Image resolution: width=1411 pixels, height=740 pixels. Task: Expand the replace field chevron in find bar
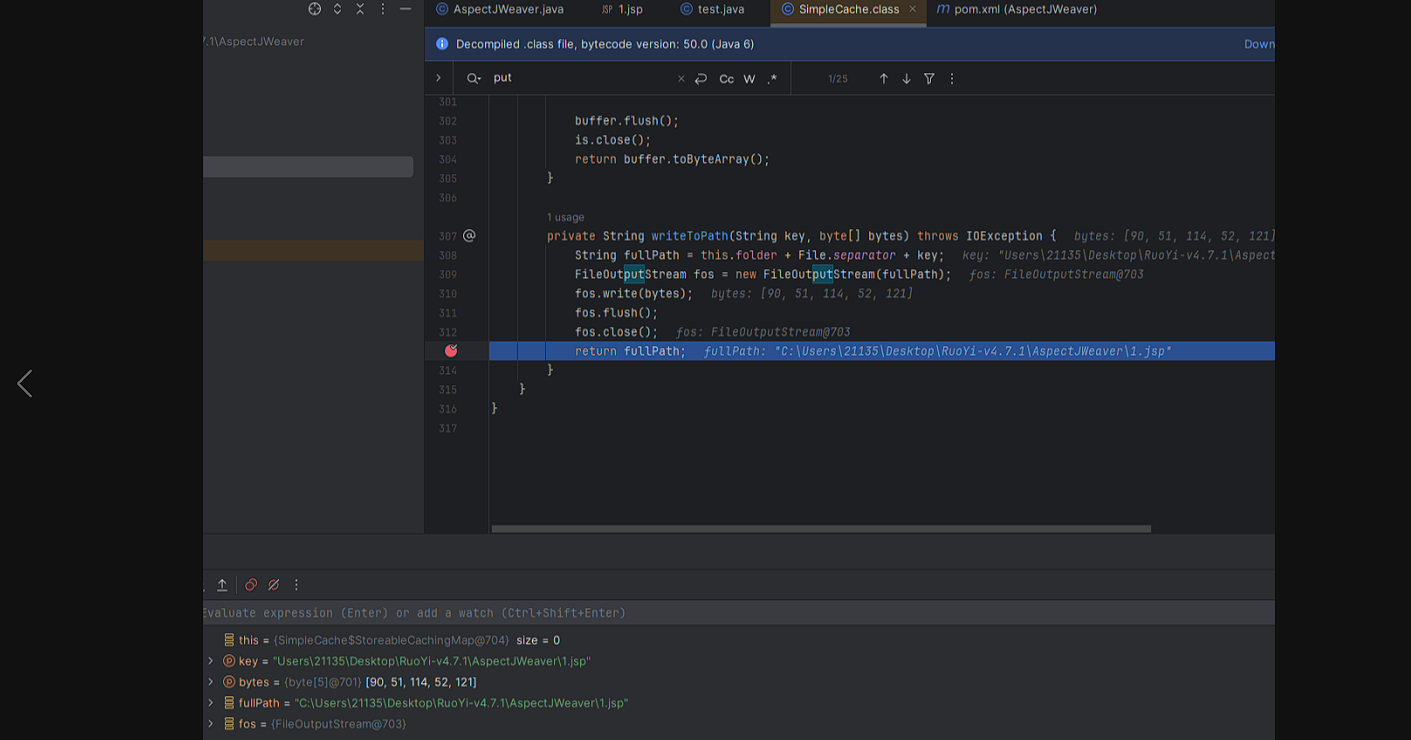point(438,78)
